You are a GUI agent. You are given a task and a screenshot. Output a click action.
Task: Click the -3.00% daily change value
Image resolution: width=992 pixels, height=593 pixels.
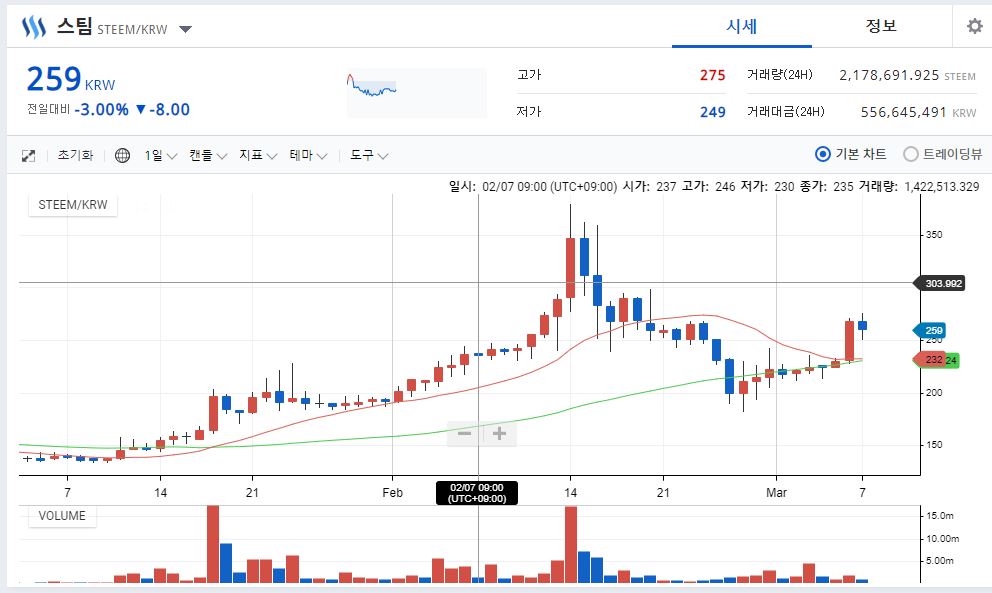(101, 109)
